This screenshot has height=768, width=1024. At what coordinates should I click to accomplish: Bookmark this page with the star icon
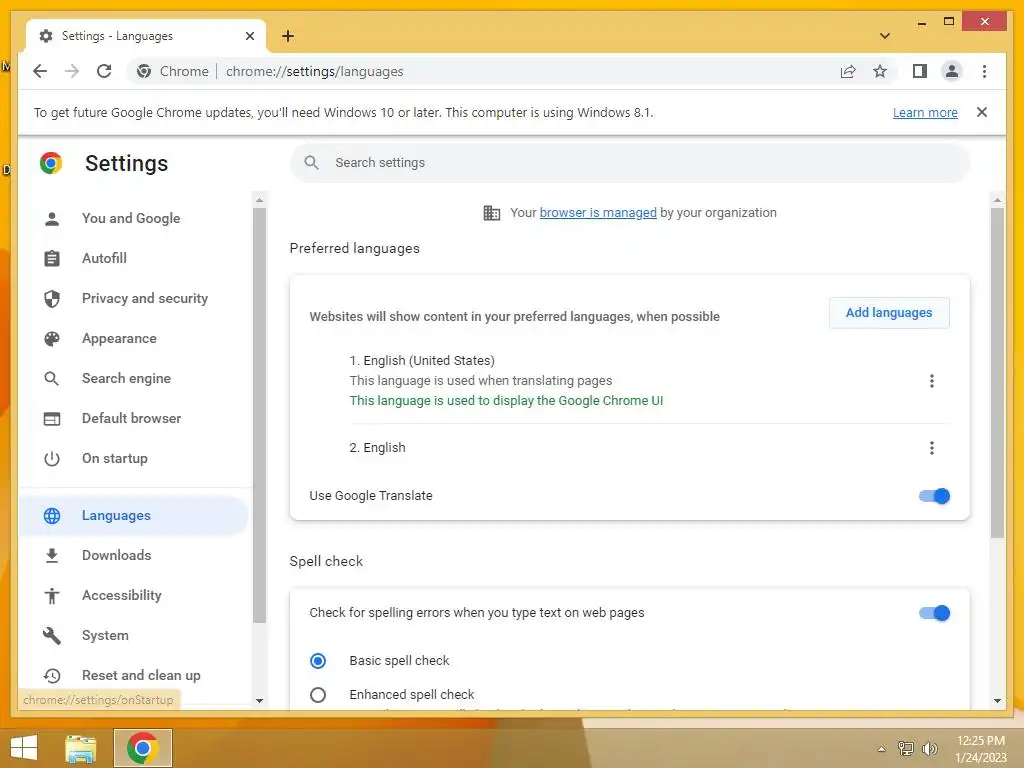pyautogui.click(x=880, y=71)
